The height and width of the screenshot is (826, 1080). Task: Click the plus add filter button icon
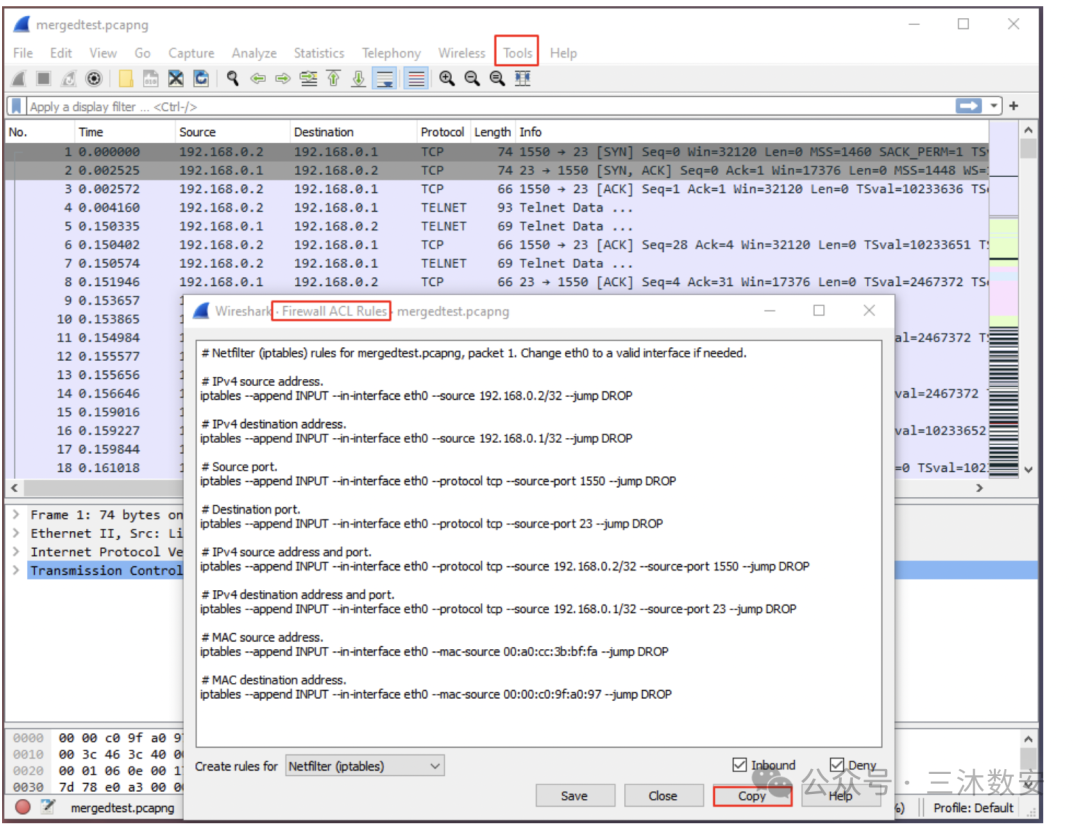1013,106
